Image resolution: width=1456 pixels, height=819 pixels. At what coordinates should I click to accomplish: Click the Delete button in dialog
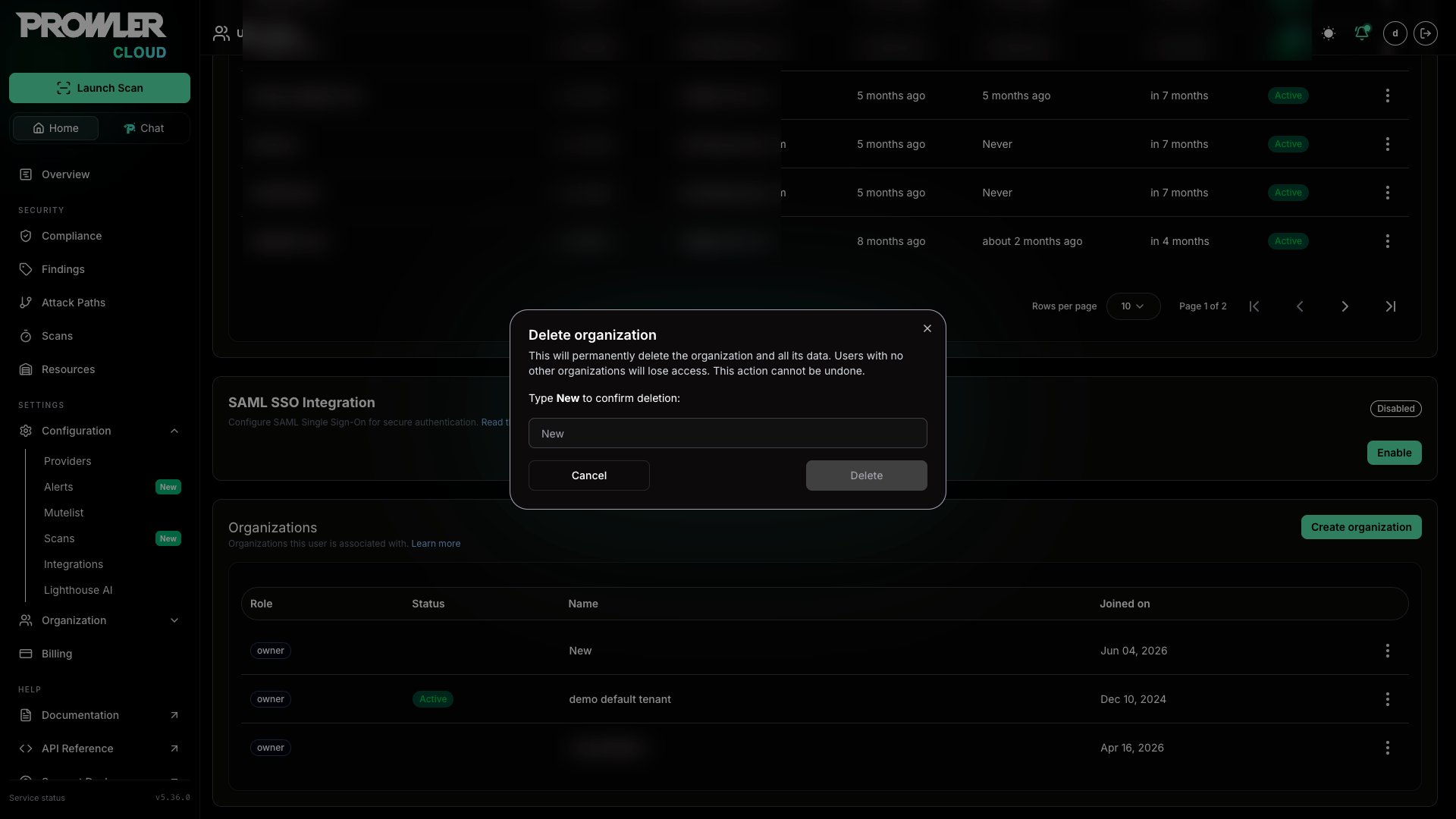[x=866, y=475]
